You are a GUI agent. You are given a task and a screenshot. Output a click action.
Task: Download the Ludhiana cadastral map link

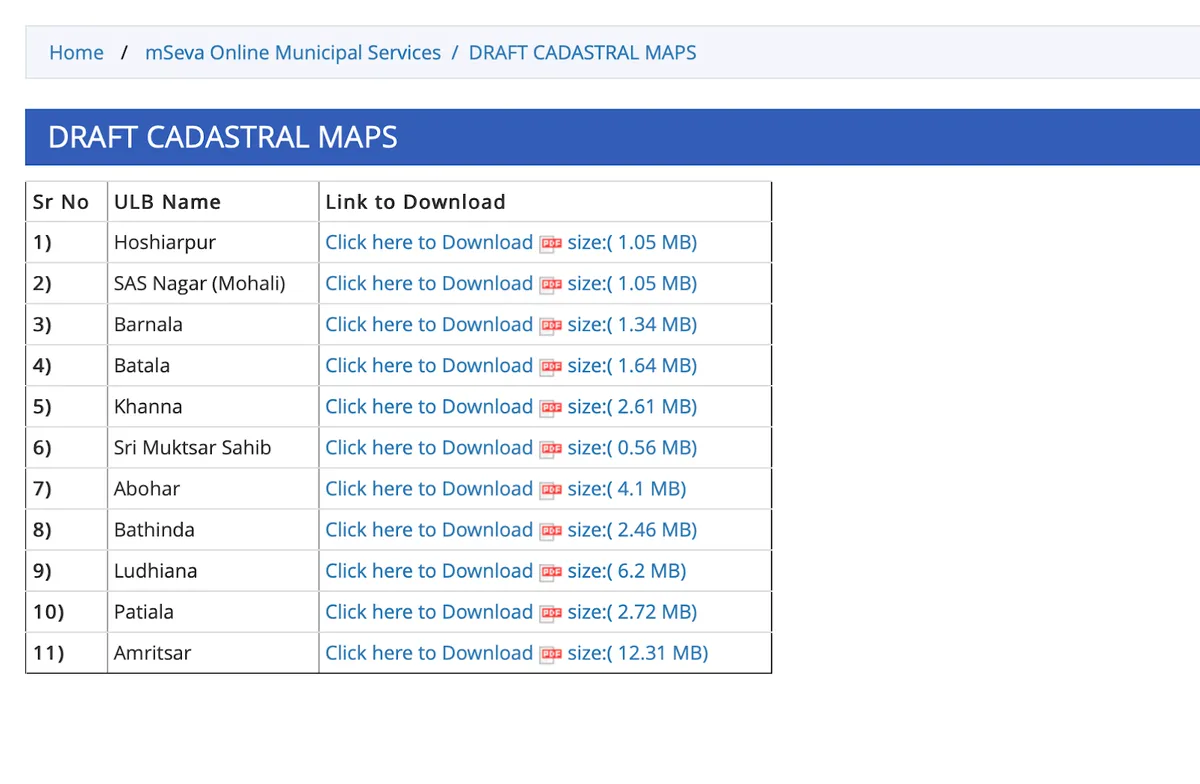click(428, 571)
